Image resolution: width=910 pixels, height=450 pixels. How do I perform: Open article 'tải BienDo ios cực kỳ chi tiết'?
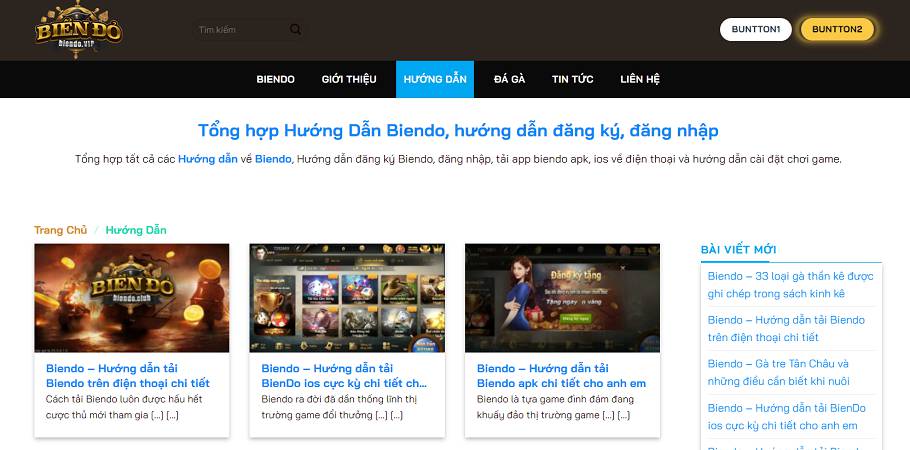pos(344,376)
